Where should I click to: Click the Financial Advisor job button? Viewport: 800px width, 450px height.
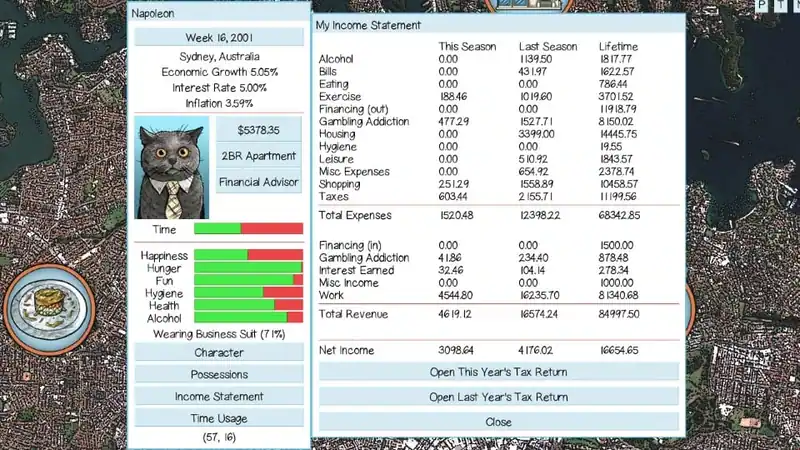258,182
